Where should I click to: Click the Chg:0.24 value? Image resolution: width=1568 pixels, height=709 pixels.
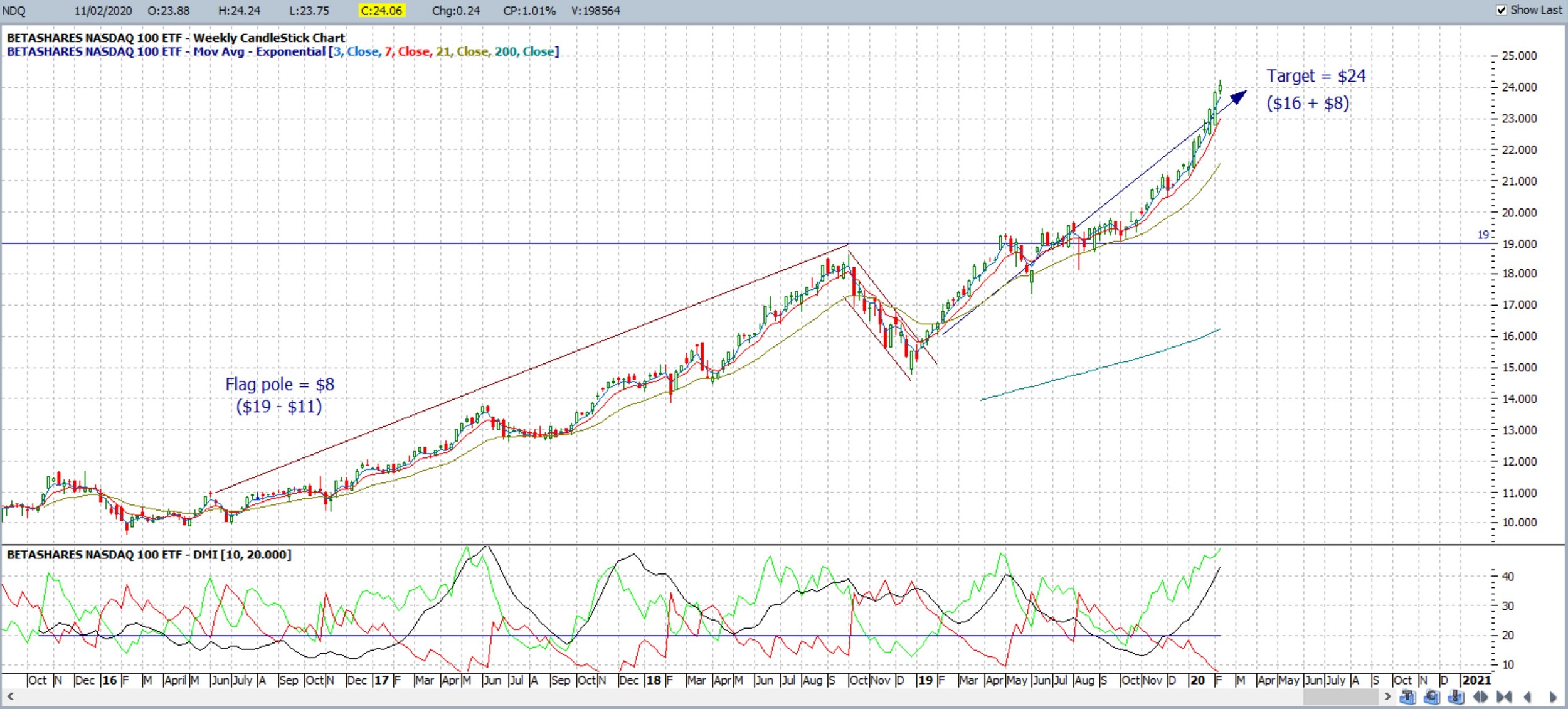tap(456, 11)
